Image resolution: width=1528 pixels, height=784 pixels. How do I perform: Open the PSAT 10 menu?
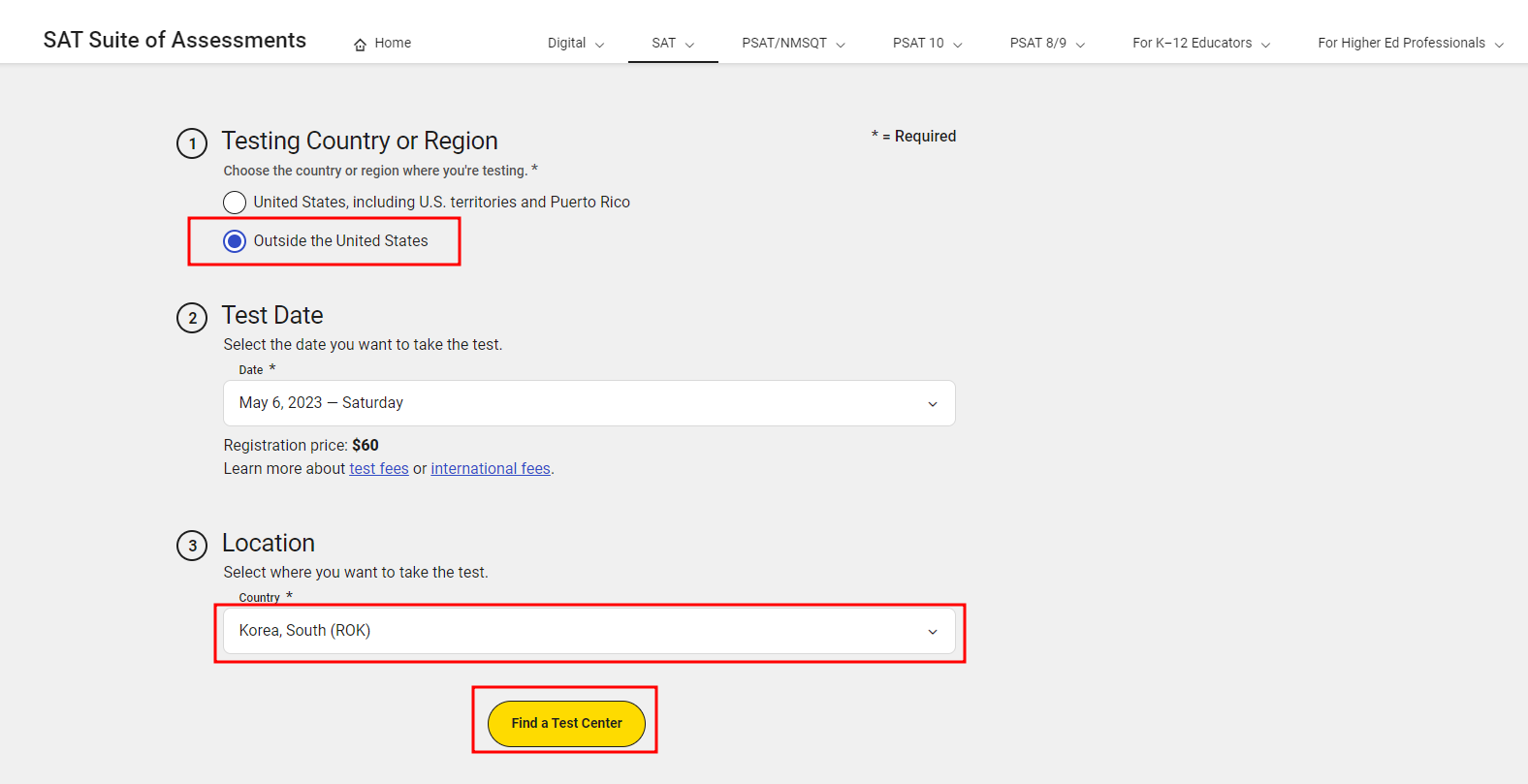pos(928,44)
